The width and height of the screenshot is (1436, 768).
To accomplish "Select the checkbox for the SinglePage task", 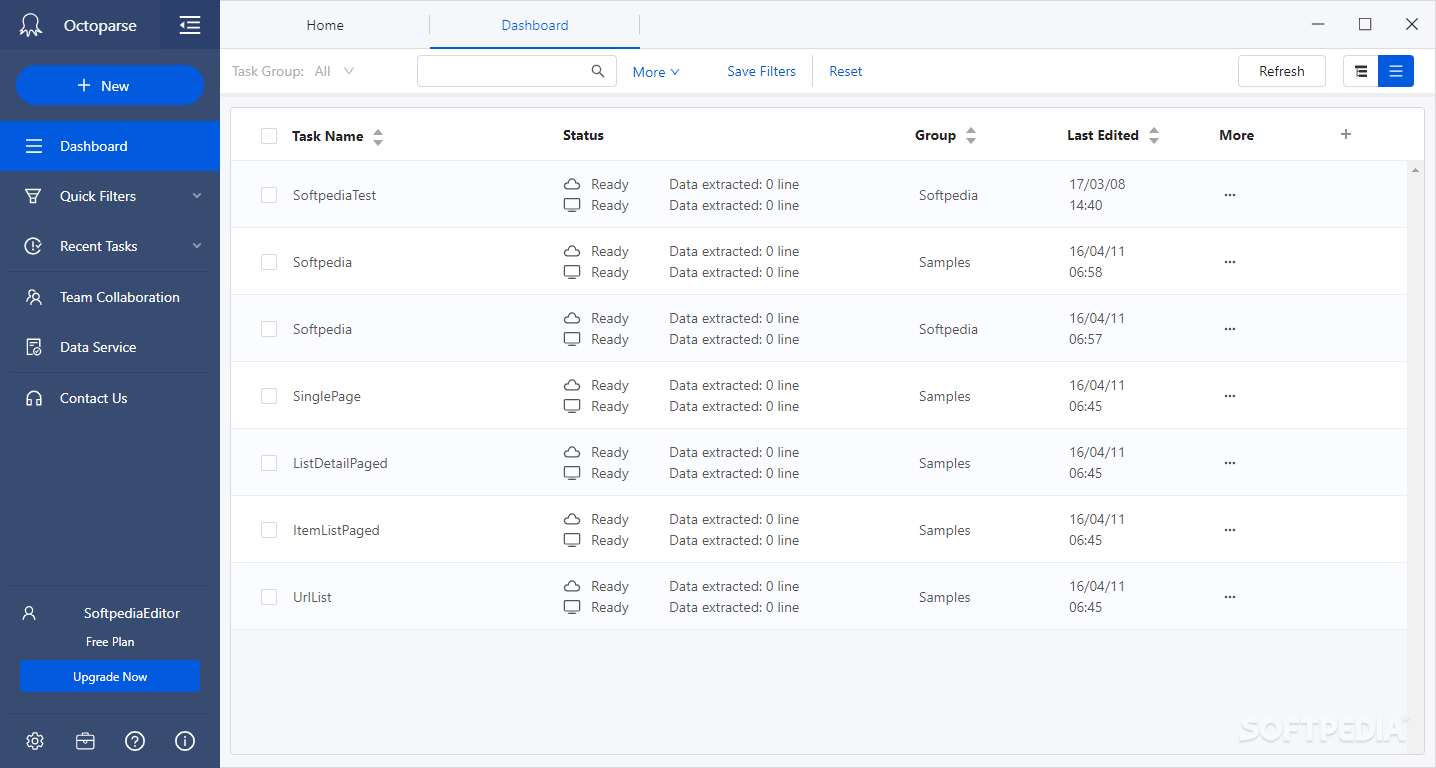I will pos(268,395).
